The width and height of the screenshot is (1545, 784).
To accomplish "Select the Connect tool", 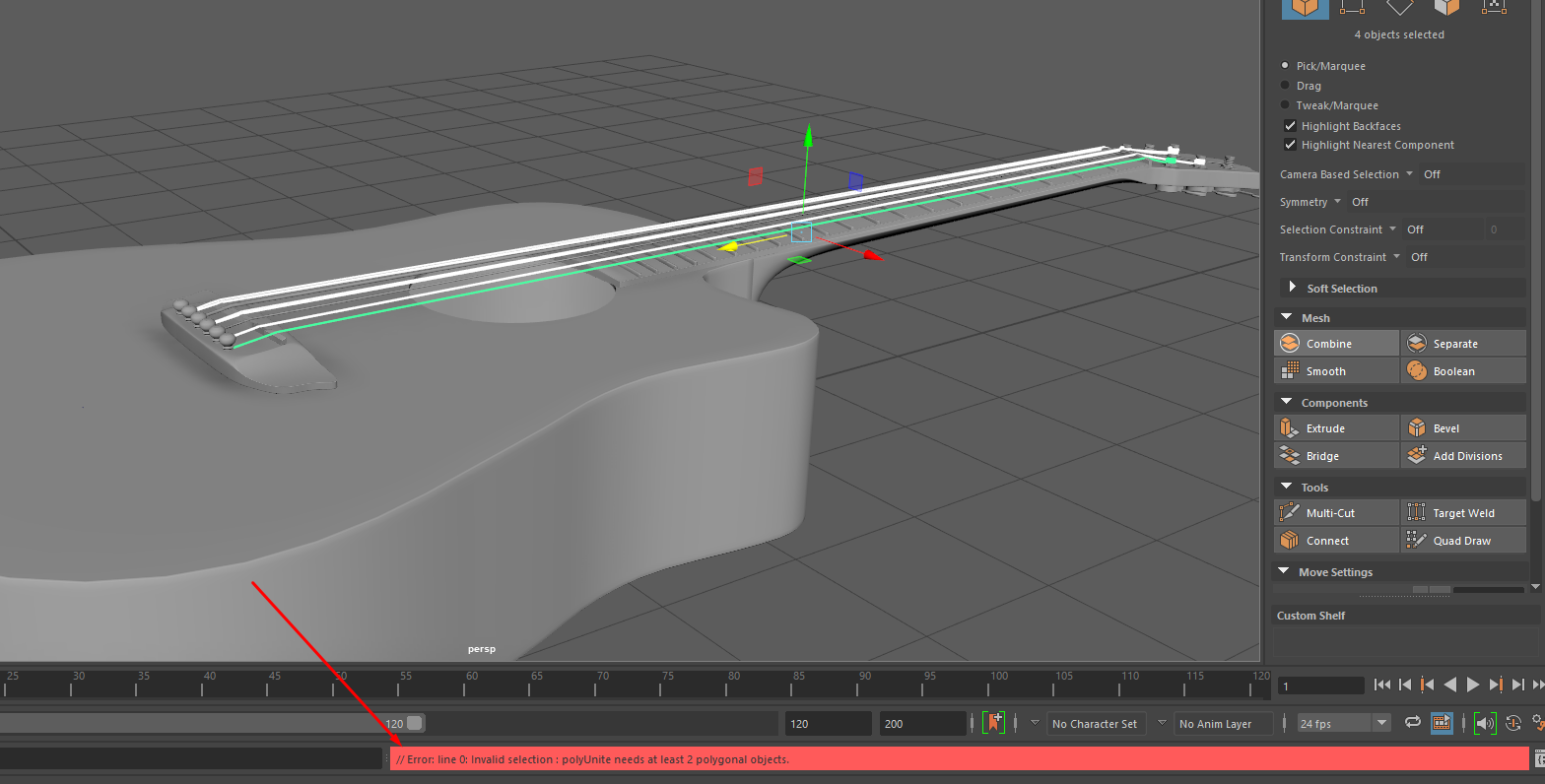I will [x=1336, y=540].
